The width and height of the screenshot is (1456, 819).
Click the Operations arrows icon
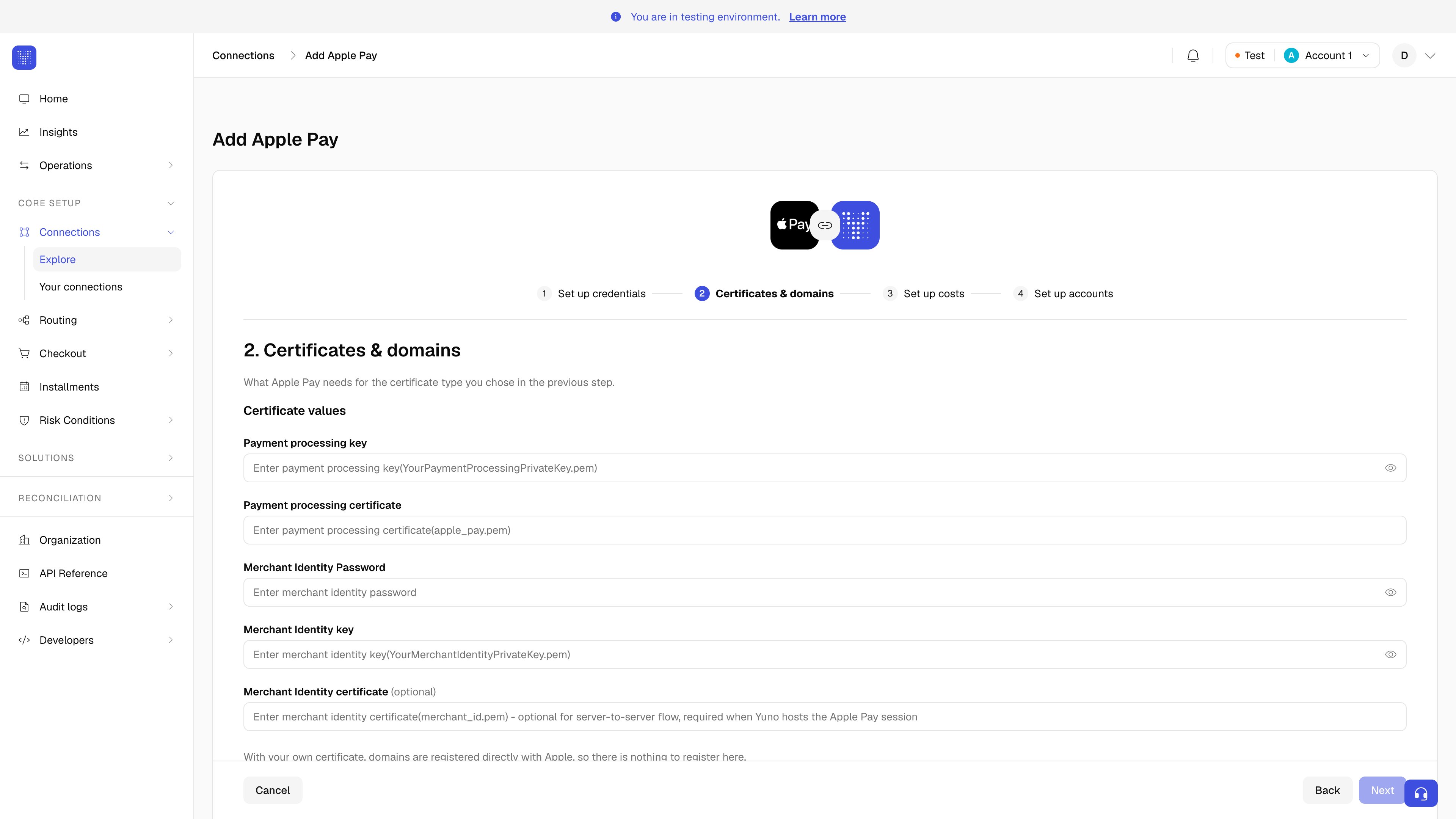pyautogui.click(x=24, y=166)
